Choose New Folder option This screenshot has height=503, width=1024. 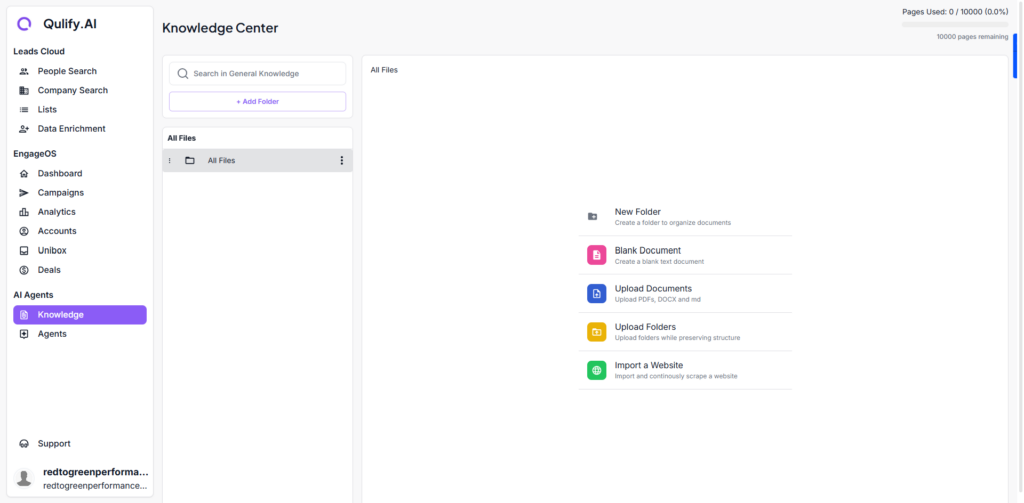point(685,217)
